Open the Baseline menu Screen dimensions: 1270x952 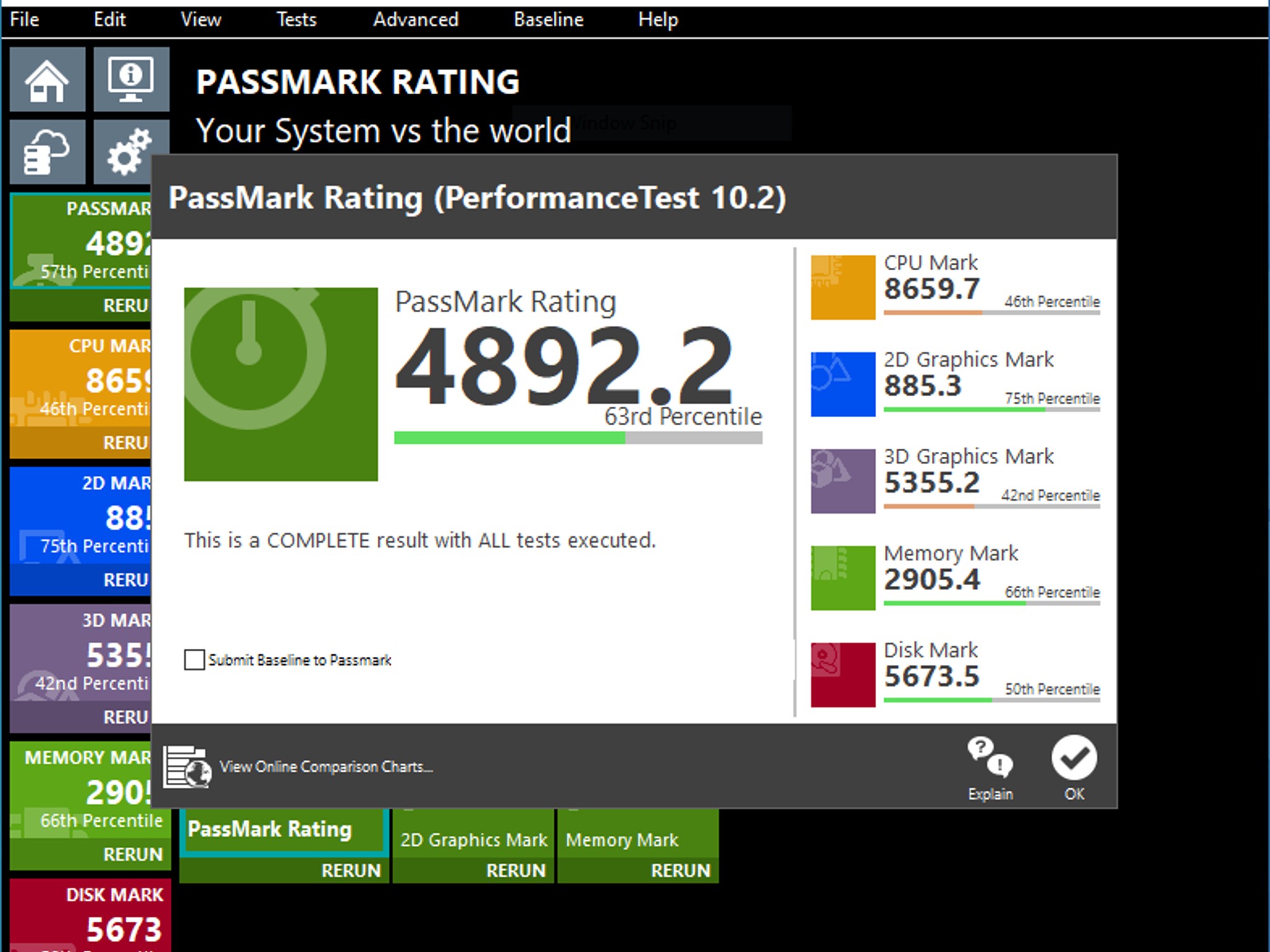[x=549, y=20]
